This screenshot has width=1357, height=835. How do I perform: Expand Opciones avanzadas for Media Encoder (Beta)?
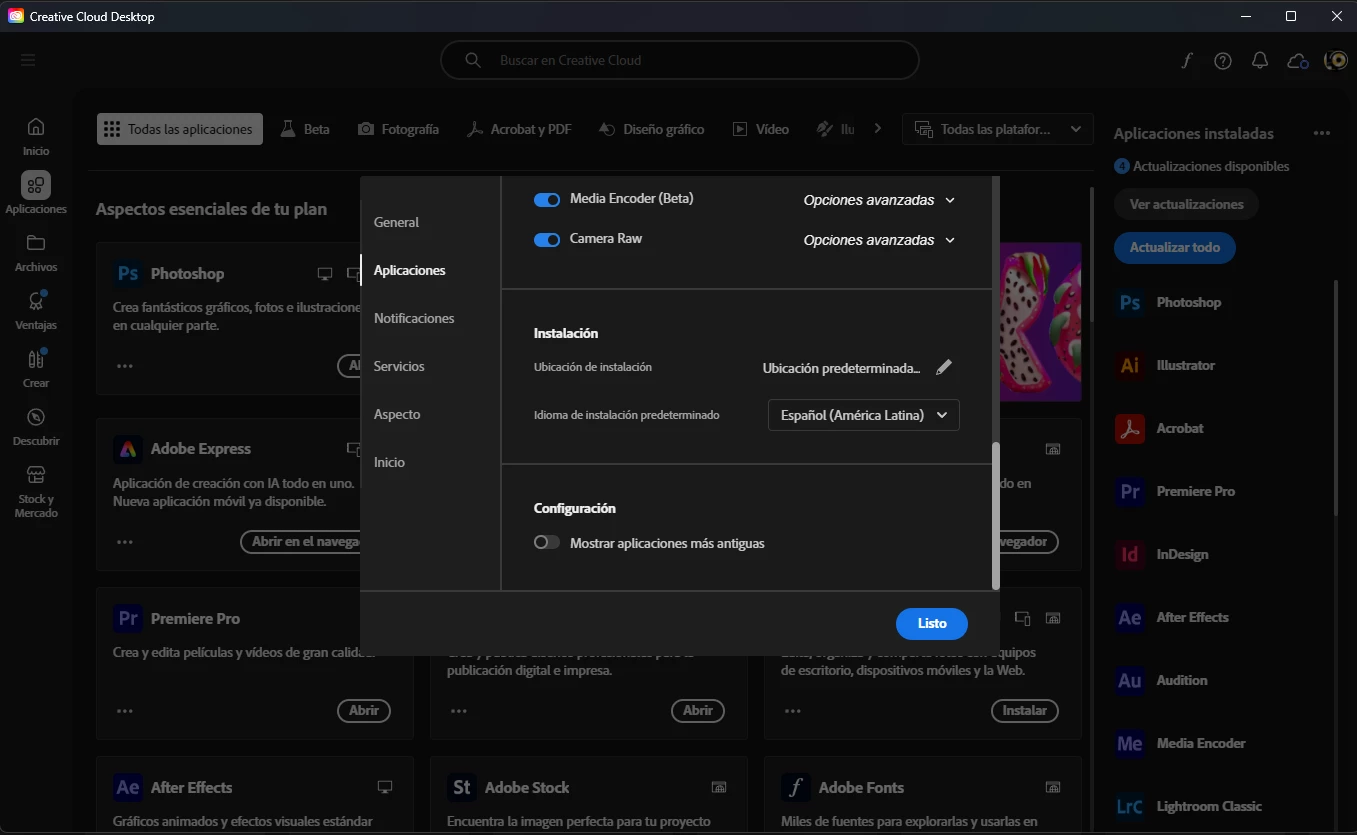pyautogui.click(x=879, y=200)
